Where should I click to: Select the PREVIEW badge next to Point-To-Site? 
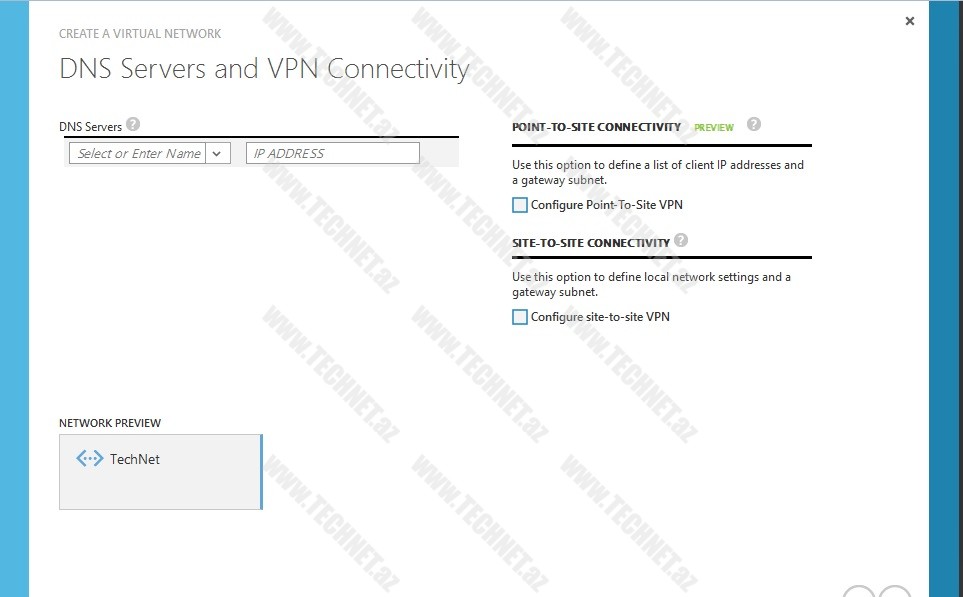pos(714,127)
